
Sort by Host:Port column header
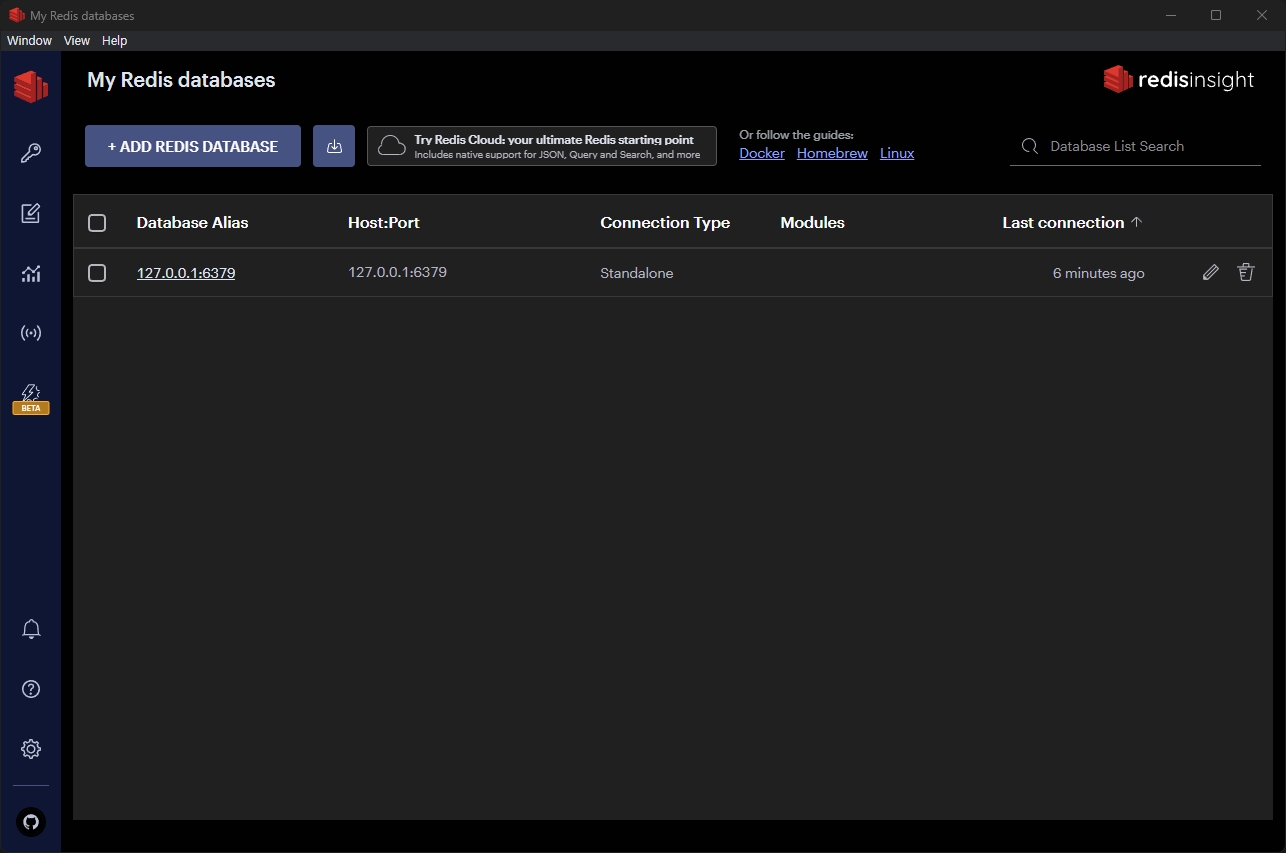[x=384, y=223]
